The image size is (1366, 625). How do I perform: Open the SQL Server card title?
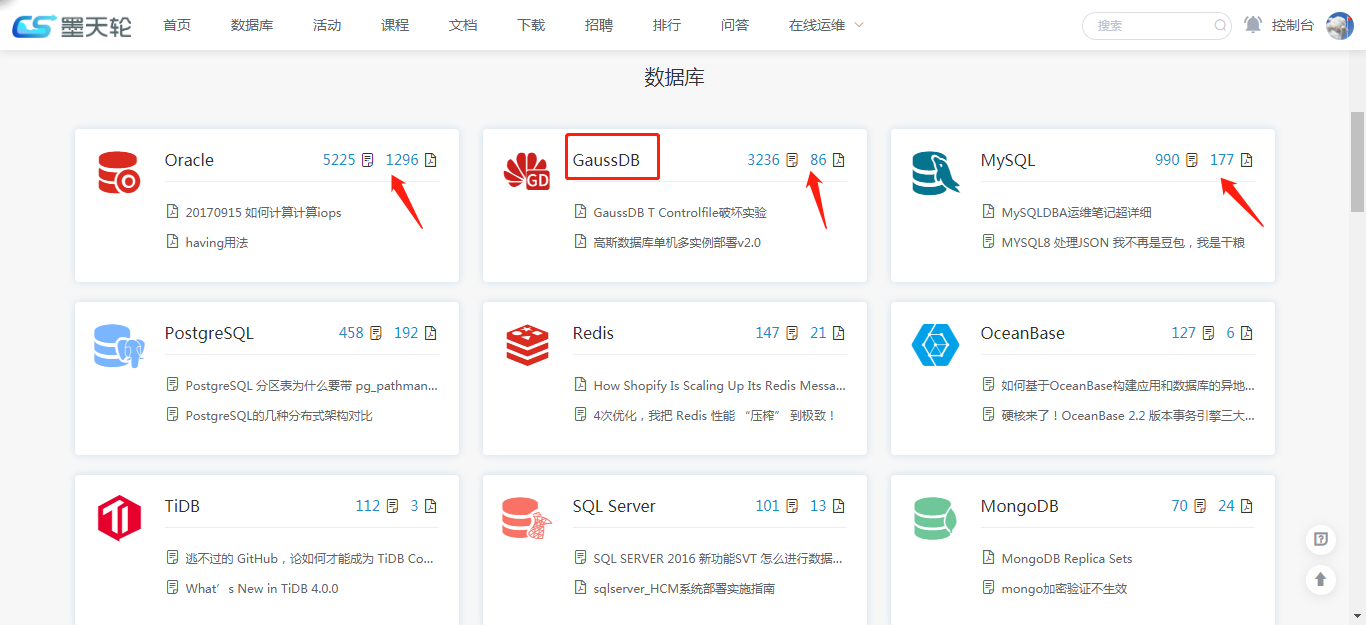click(x=614, y=506)
